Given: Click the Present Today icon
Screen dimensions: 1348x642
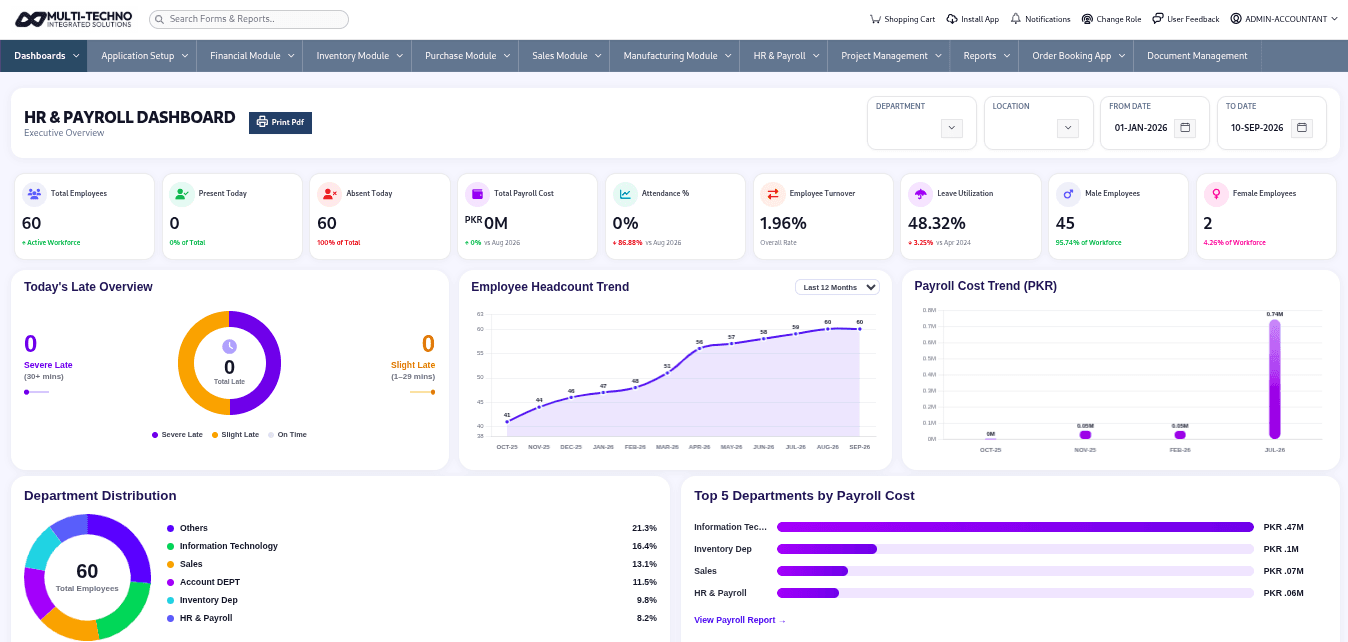Looking at the screenshot, I should tap(182, 194).
